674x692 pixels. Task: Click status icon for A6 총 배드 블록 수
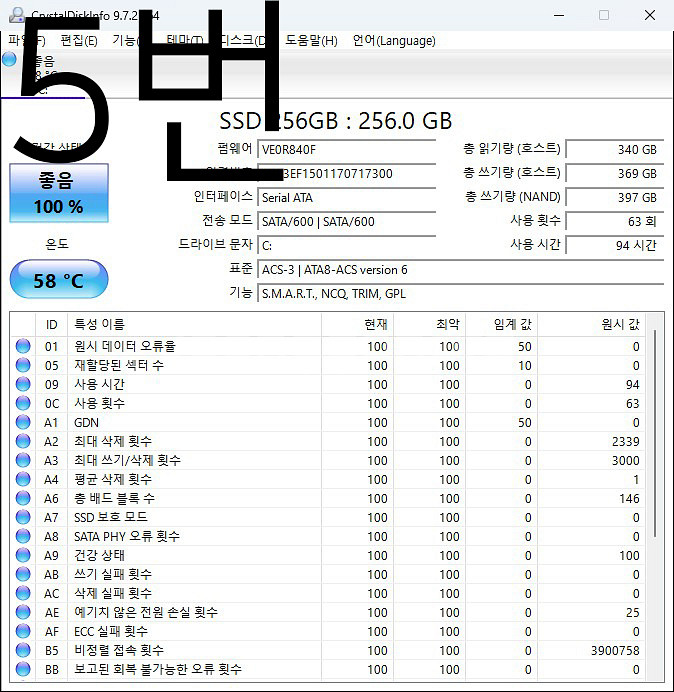(23, 498)
